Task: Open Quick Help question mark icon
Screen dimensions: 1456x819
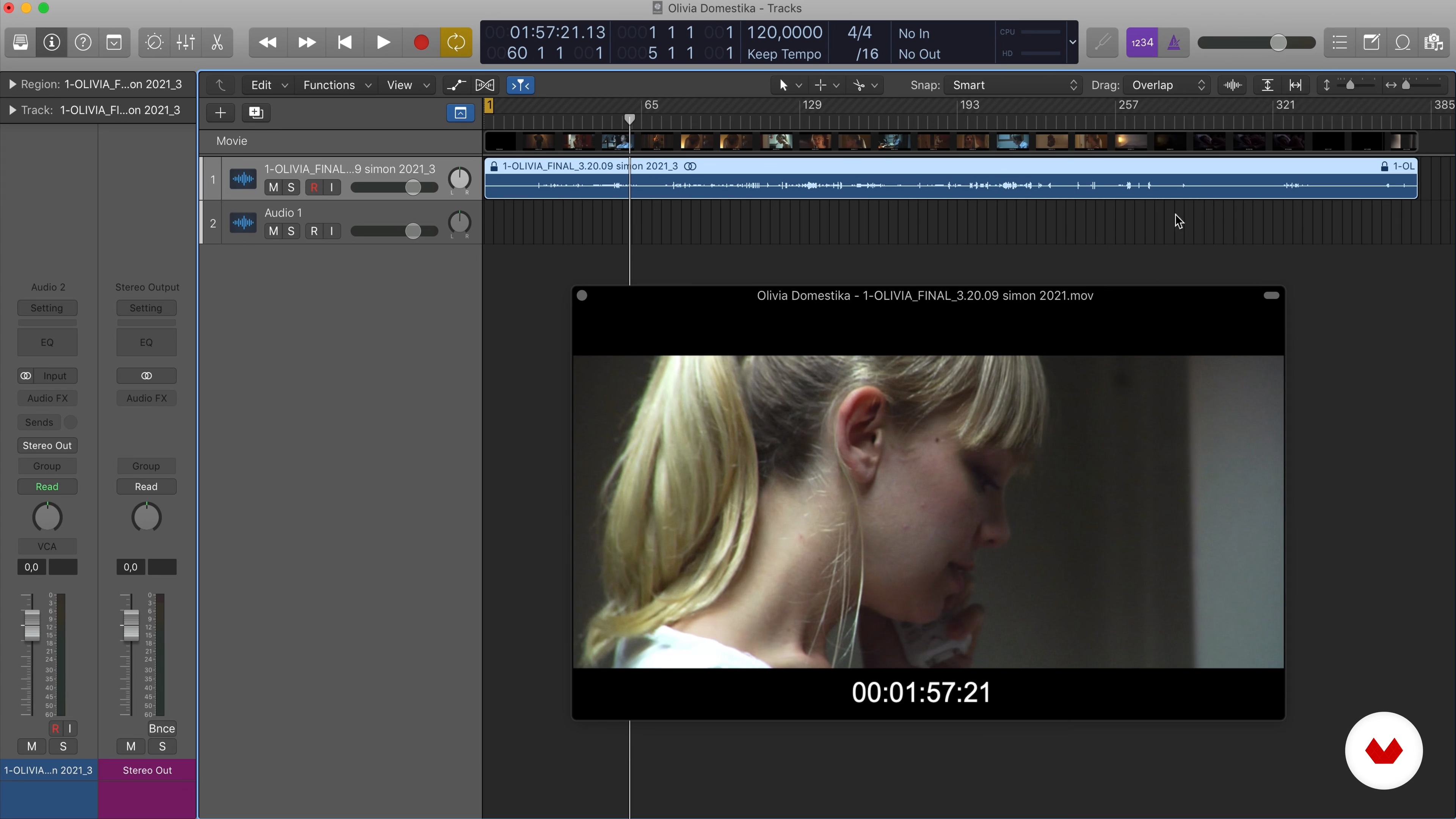Action: tap(83, 42)
